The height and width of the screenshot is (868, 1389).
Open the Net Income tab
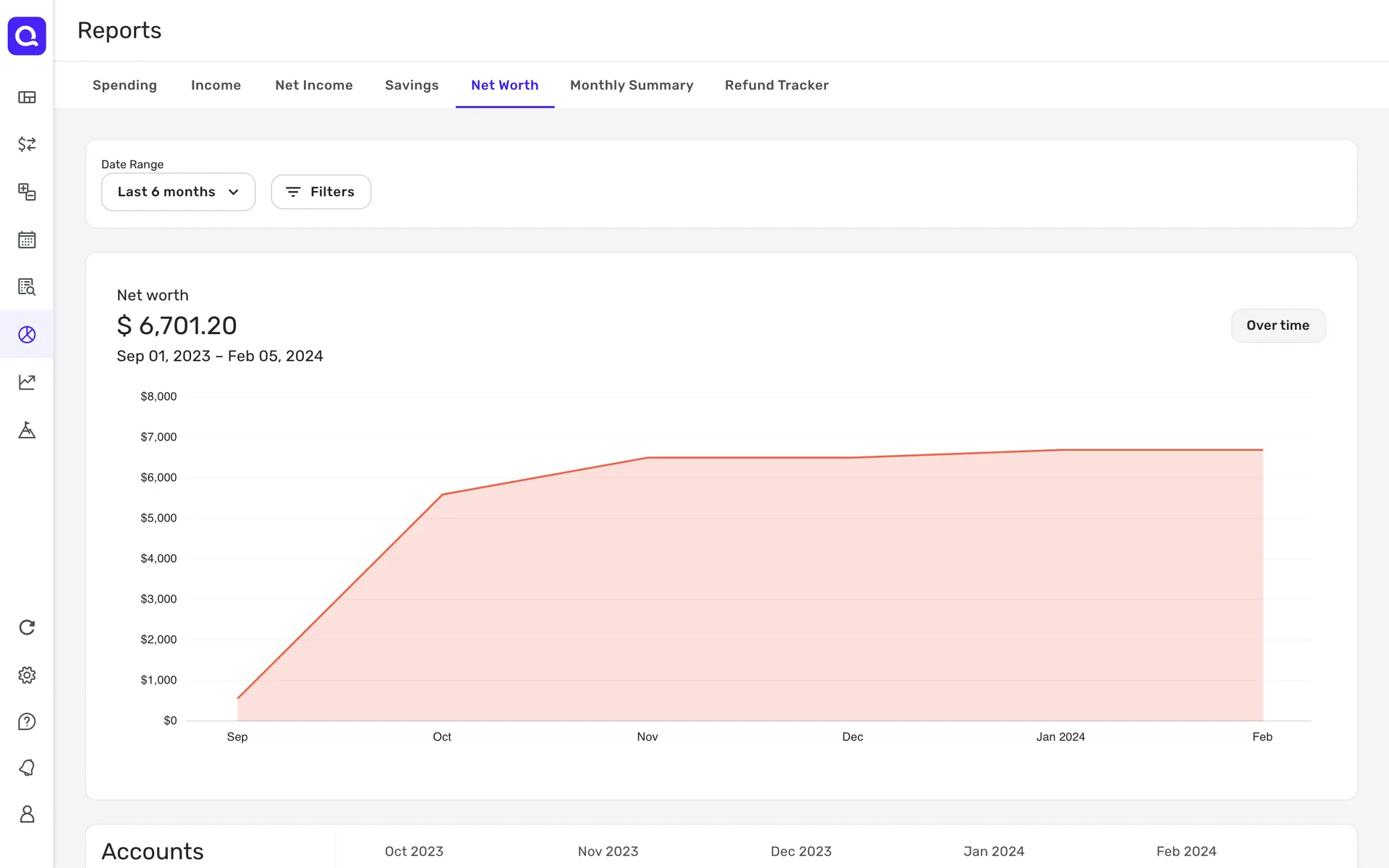pyautogui.click(x=313, y=85)
